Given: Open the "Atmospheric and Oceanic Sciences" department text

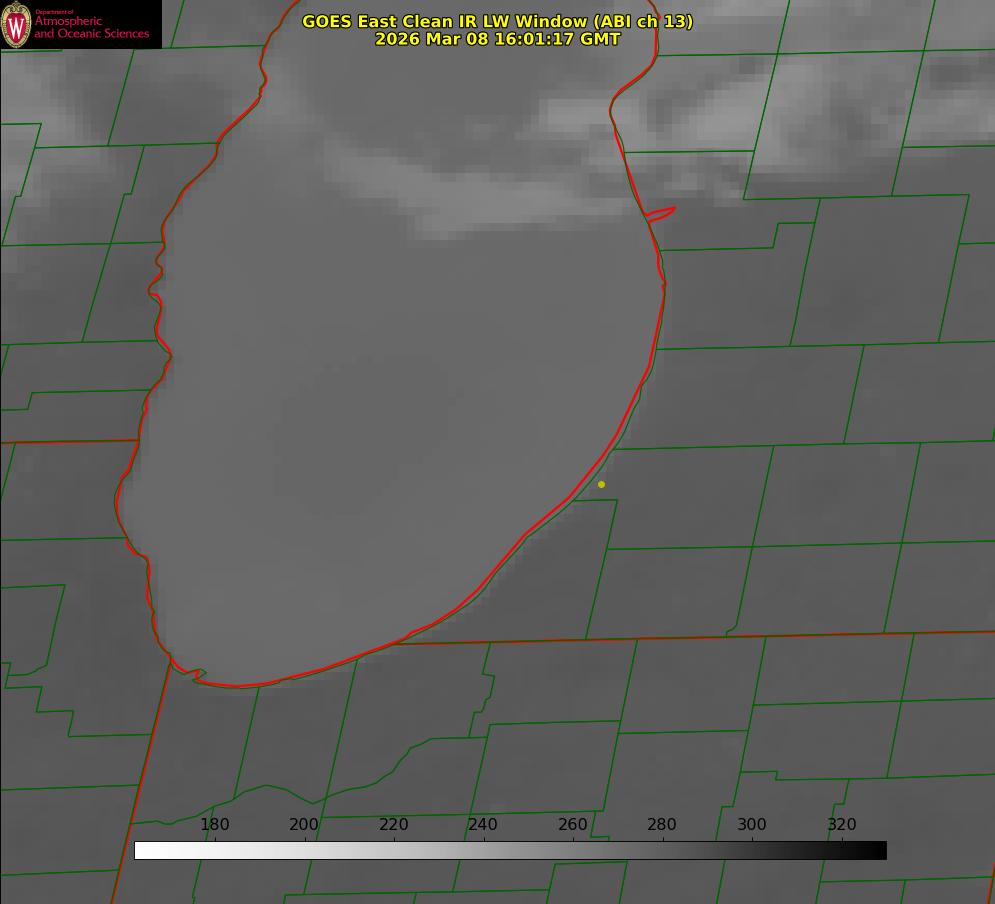Looking at the screenshot, I should 92,28.
